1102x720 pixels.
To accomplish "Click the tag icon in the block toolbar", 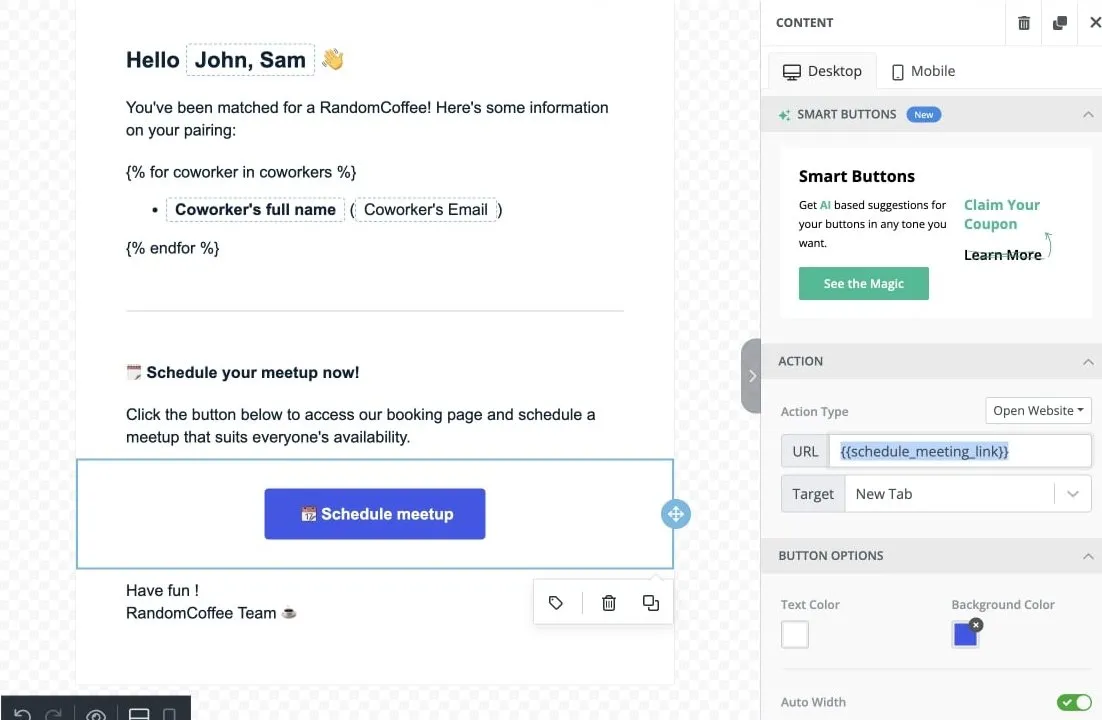I will pos(556,603).
